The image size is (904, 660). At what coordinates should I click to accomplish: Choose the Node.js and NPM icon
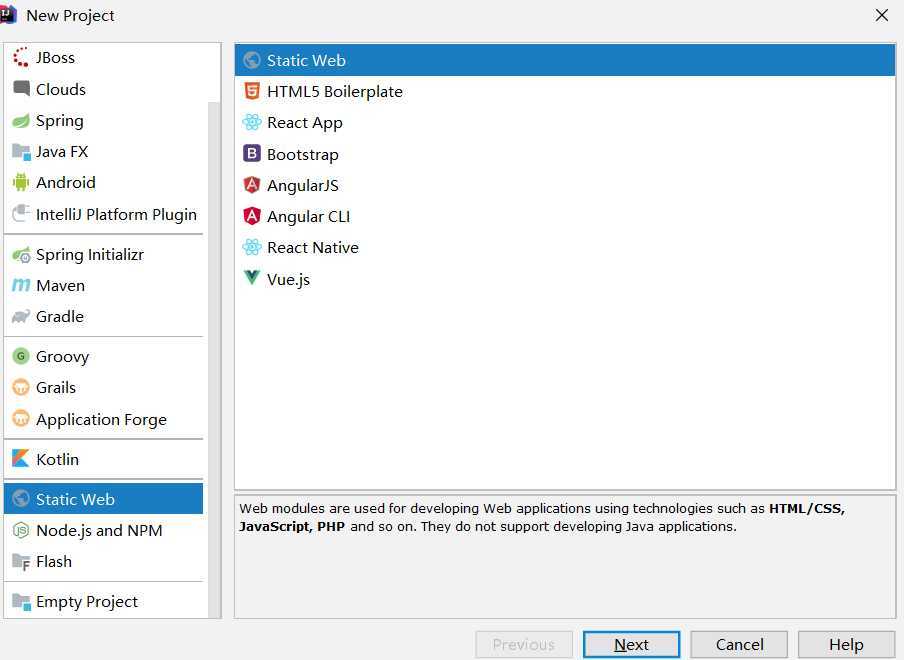point(21,530)
